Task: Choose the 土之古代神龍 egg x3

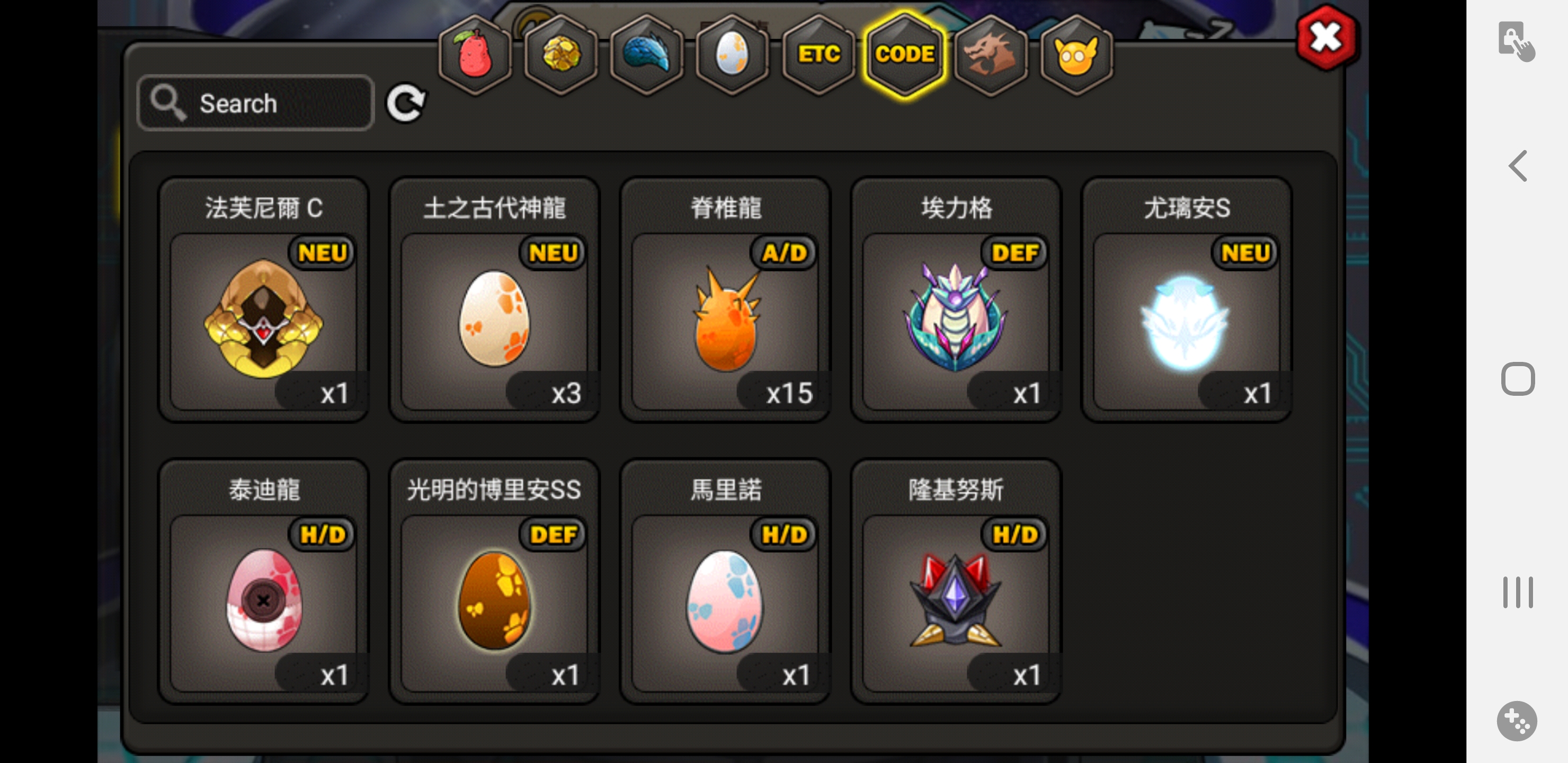Action: tap(494, 299)
